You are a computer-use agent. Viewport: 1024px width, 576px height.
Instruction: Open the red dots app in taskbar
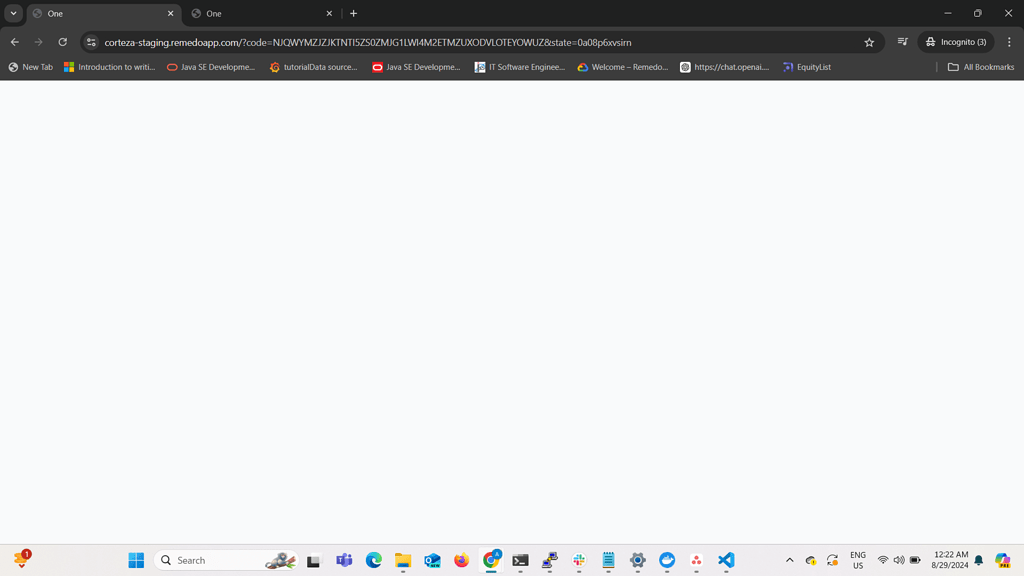696,560
